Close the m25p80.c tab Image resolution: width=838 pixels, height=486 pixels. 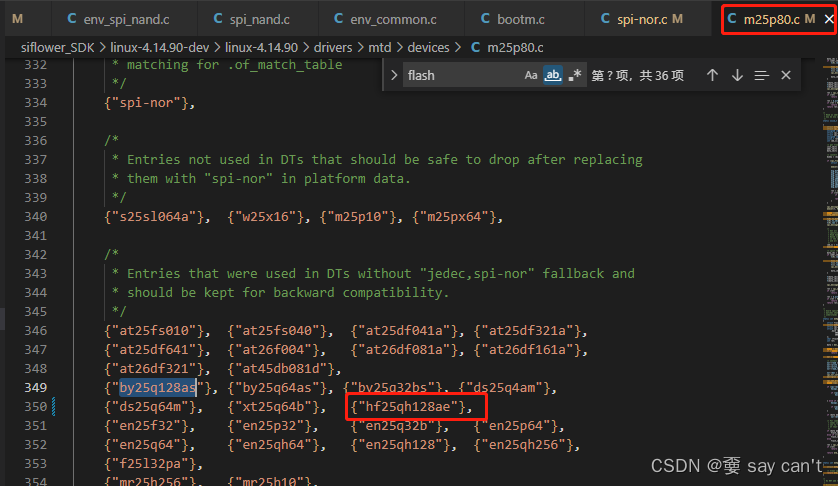click(x=829, y=19)
